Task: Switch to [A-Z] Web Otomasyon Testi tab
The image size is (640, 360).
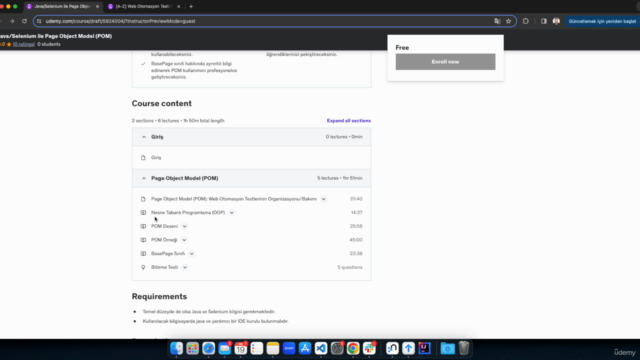Action: click(x=143, y=7)
